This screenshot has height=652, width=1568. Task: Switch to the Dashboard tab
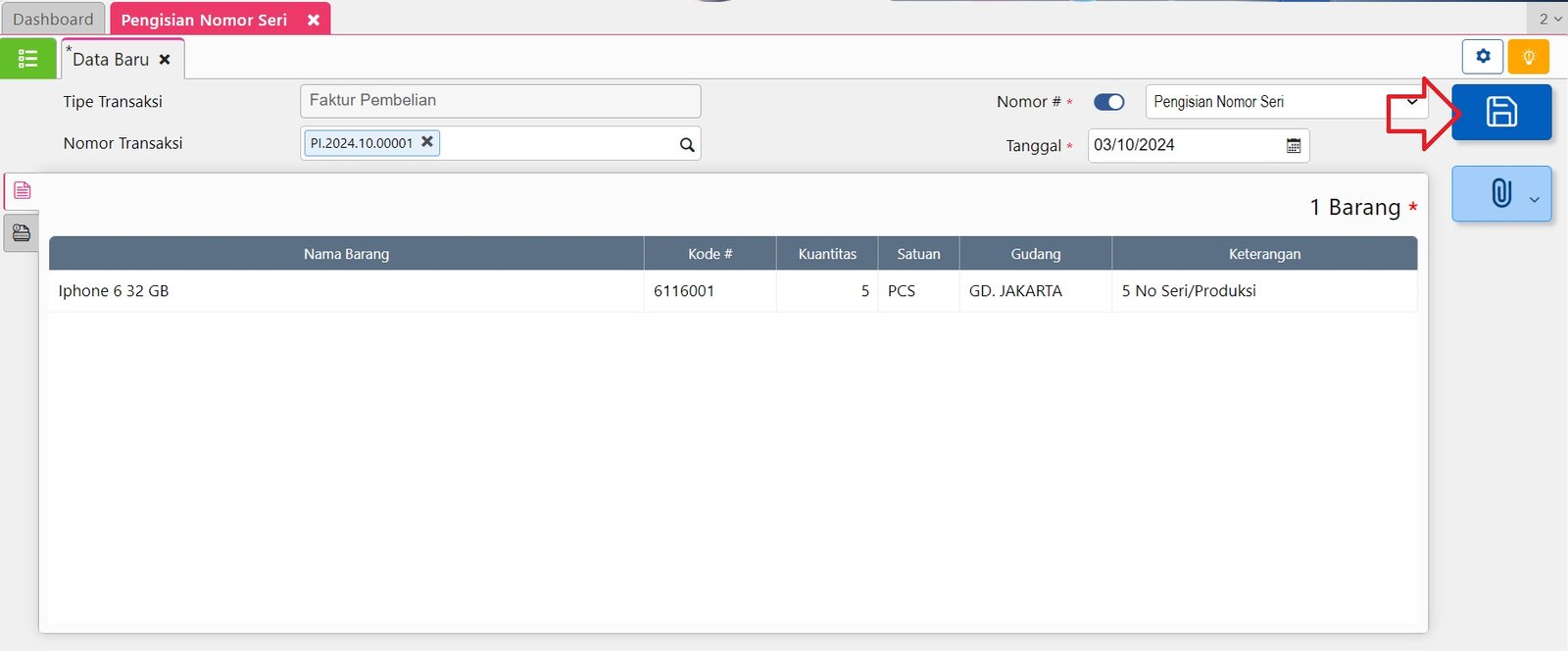tap(53, 20)
